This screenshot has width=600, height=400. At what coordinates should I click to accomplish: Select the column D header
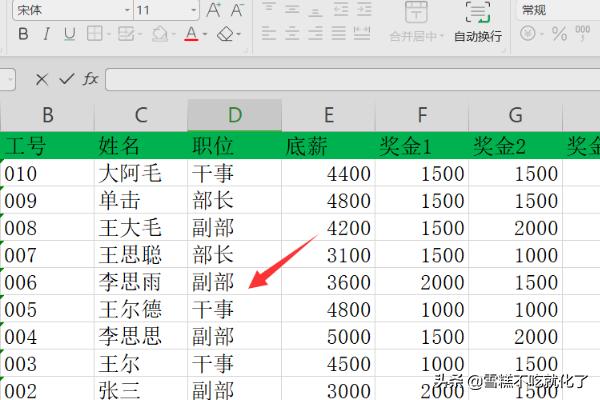234,114
